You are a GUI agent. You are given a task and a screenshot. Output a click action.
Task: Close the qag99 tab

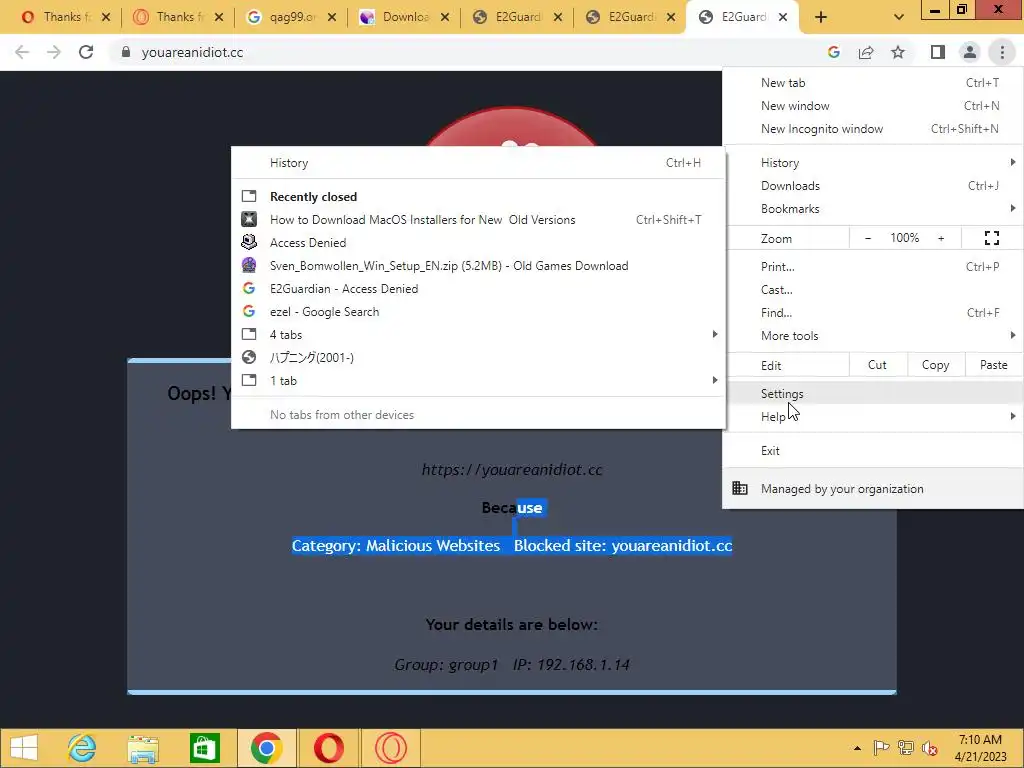pyautogui.click(x=332, y=18)
